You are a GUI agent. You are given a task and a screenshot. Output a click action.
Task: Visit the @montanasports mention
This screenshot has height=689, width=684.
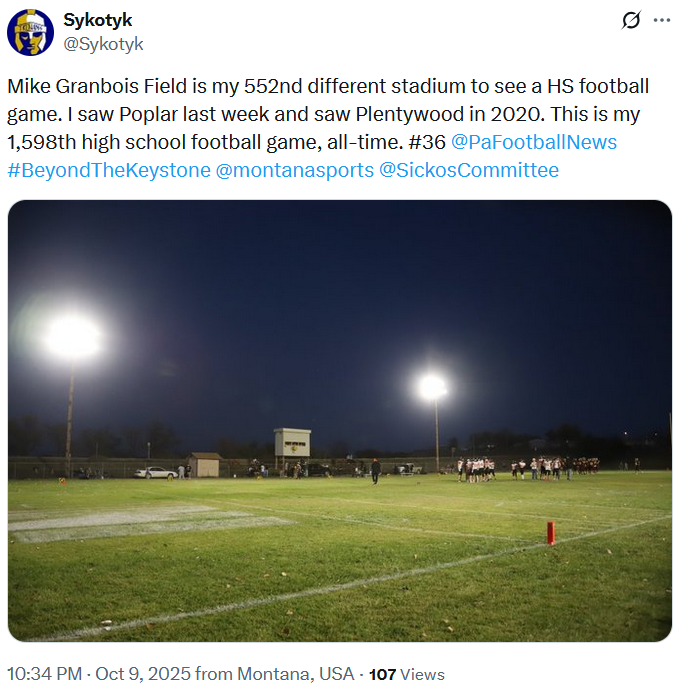(x=295, y=170)
